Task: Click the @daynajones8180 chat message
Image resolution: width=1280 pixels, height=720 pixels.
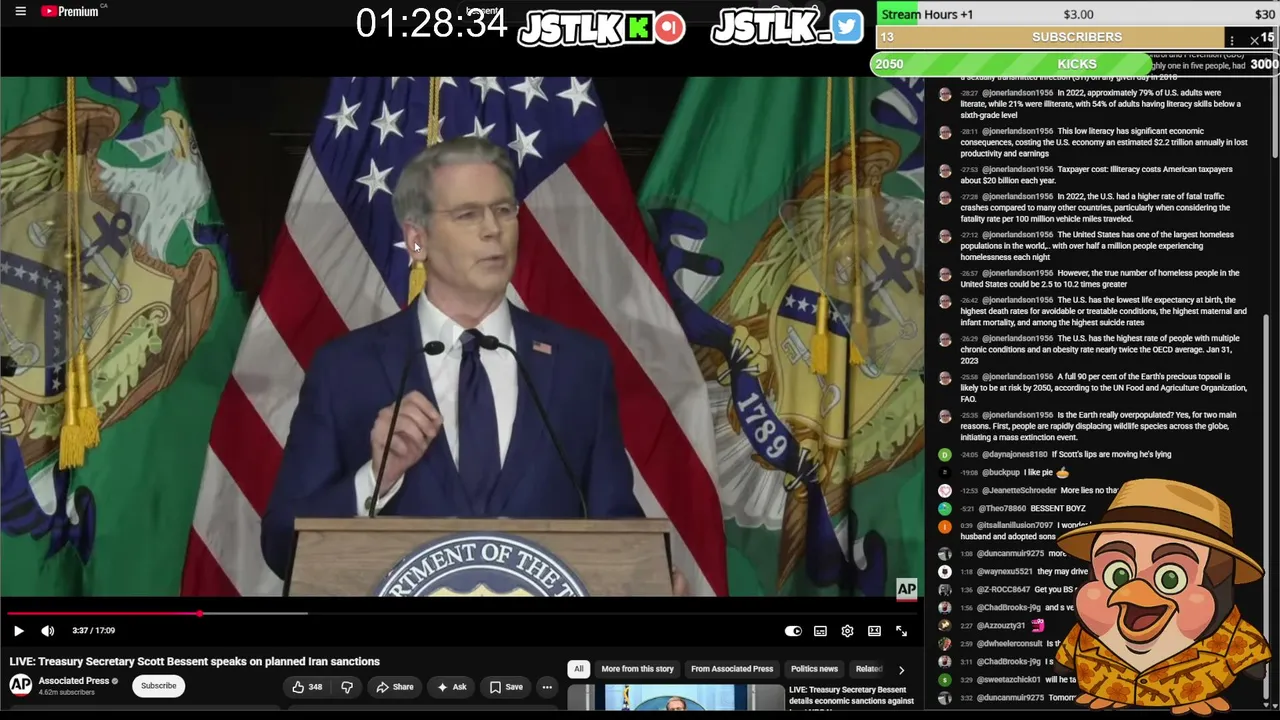Action: pyautogui.click(x=1054, y=454)
